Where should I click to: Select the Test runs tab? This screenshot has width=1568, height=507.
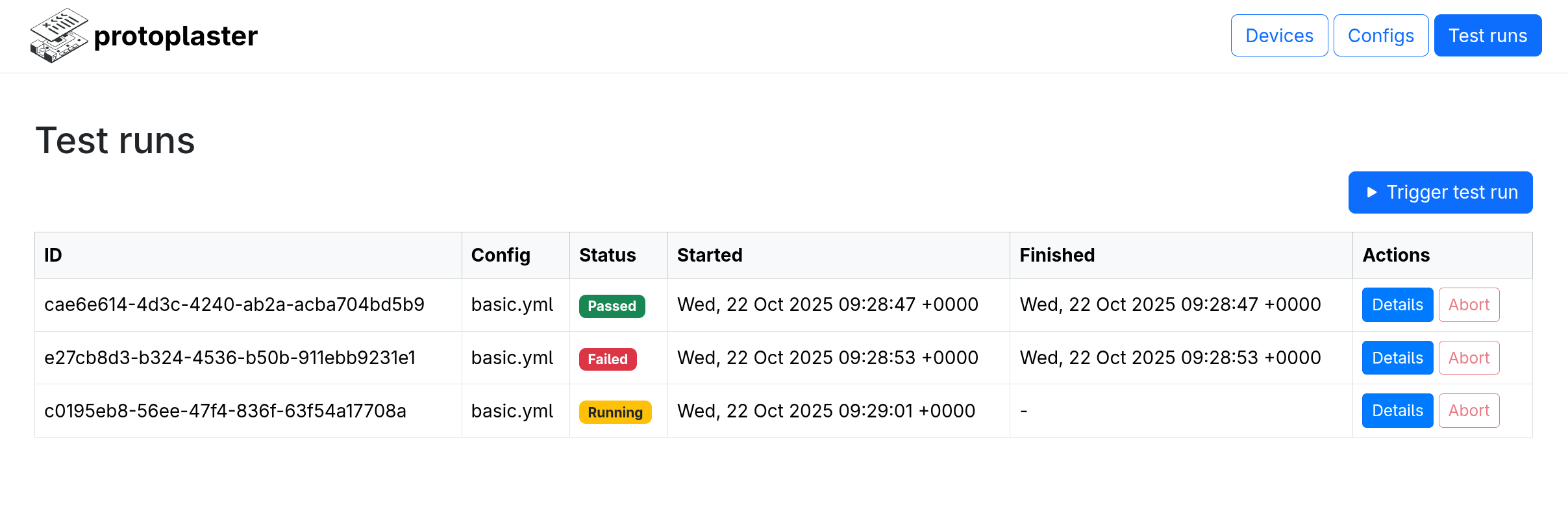(1487, 36)
